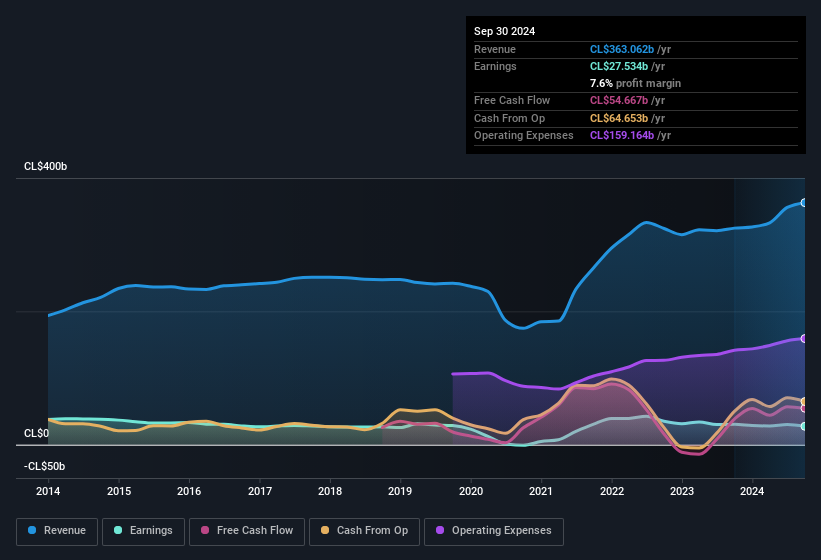Image resolution: width=821 pixels, height=560 pixels.
Task: Click the 2019 x-axis label
Action: pos(400,491)
